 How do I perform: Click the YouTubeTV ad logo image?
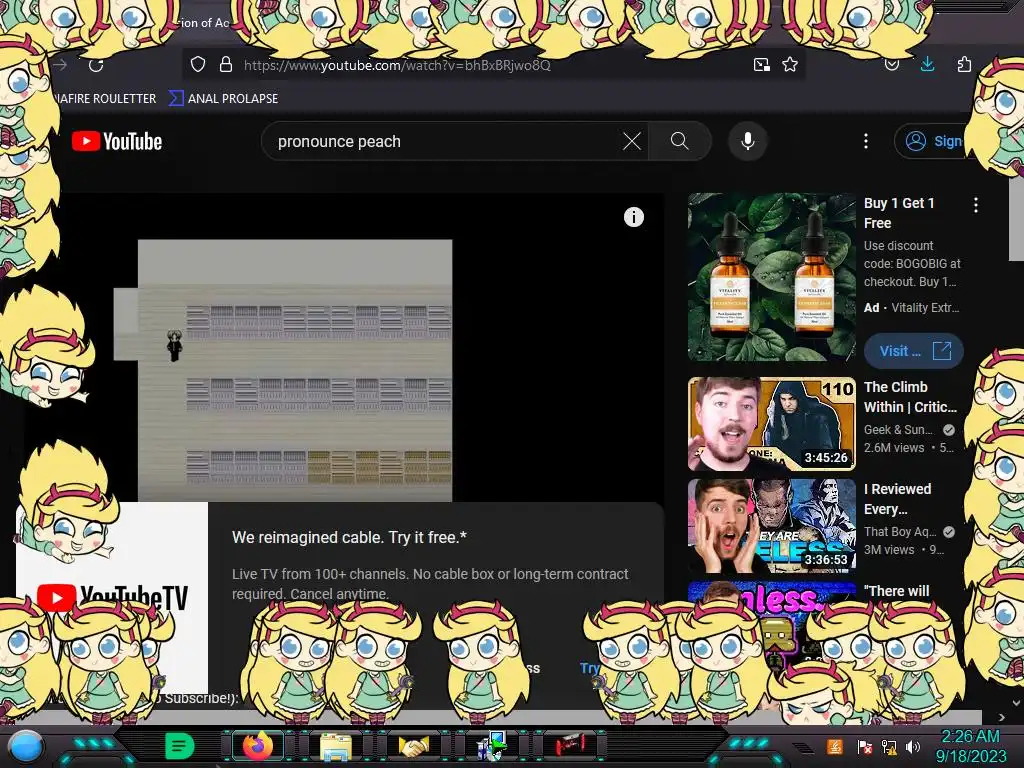[112, 596]
